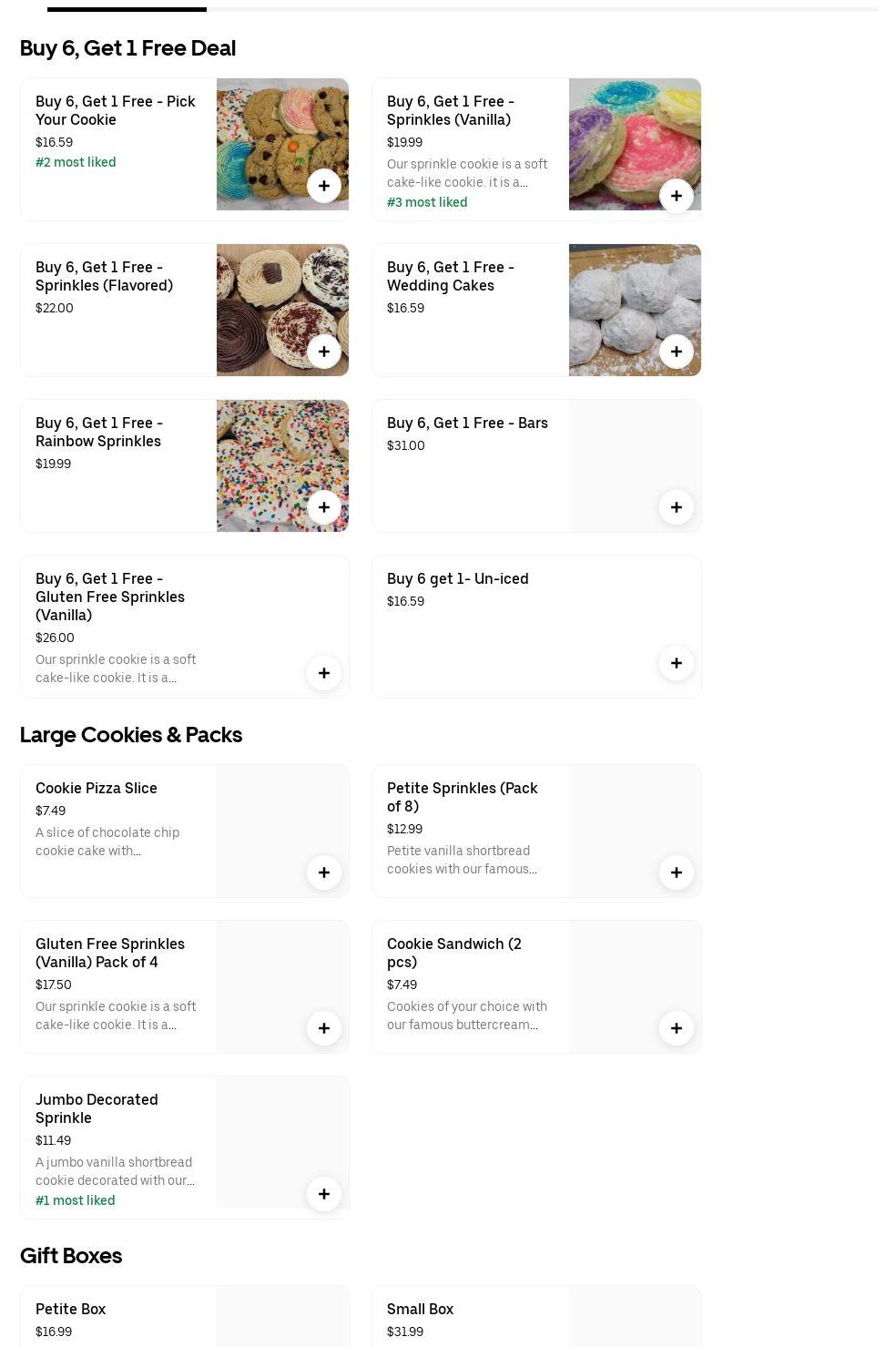Click the top progress bar indicator
The image size is (896, 1347).
pos(127,9)
